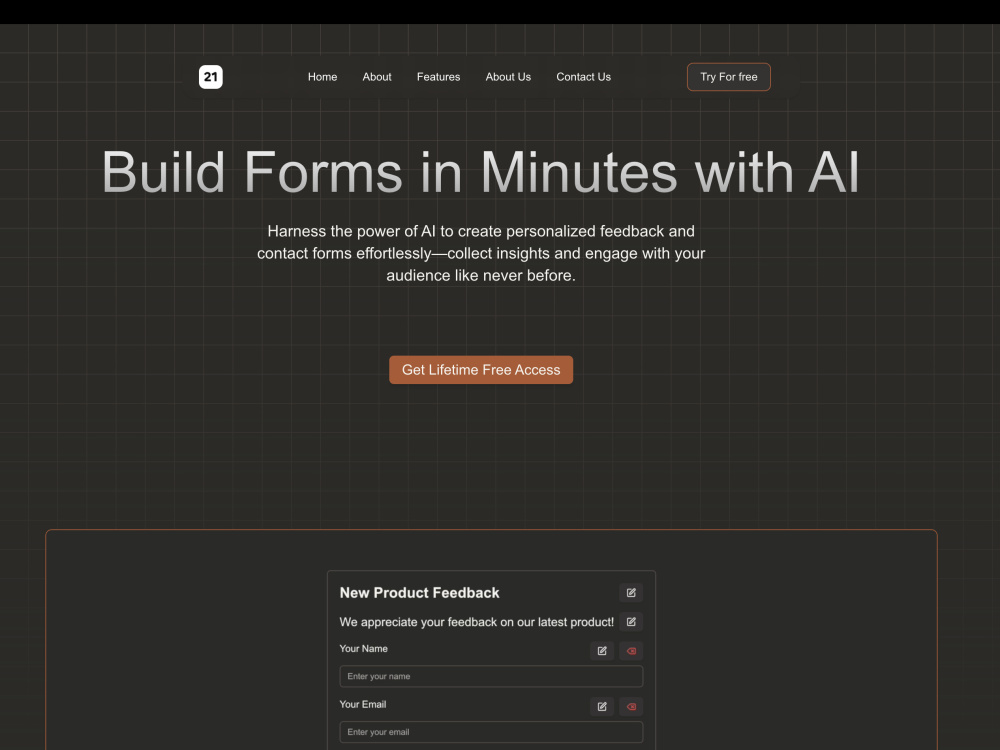
Task: Edit the form description about latest product
Action: 631,622
